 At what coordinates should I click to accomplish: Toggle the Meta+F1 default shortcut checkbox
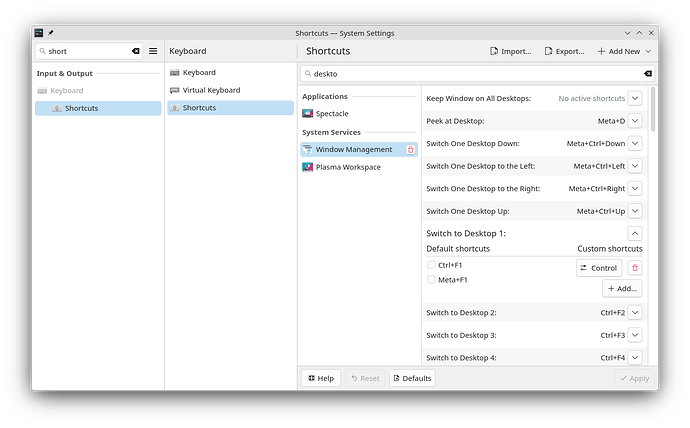(x=431, y=280)
